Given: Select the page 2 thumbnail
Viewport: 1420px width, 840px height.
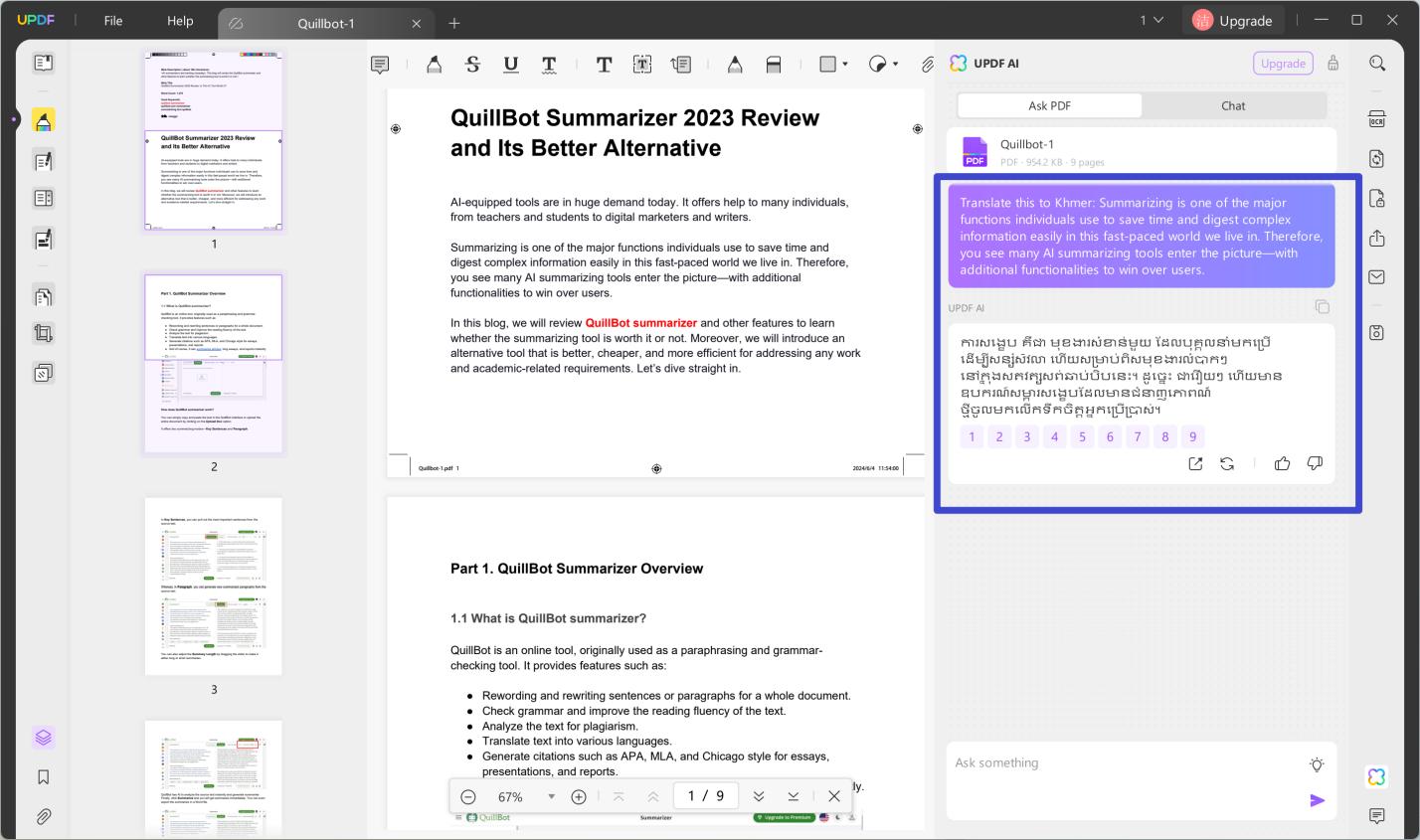Looking at the screenshot, I should tap(214, 363).
